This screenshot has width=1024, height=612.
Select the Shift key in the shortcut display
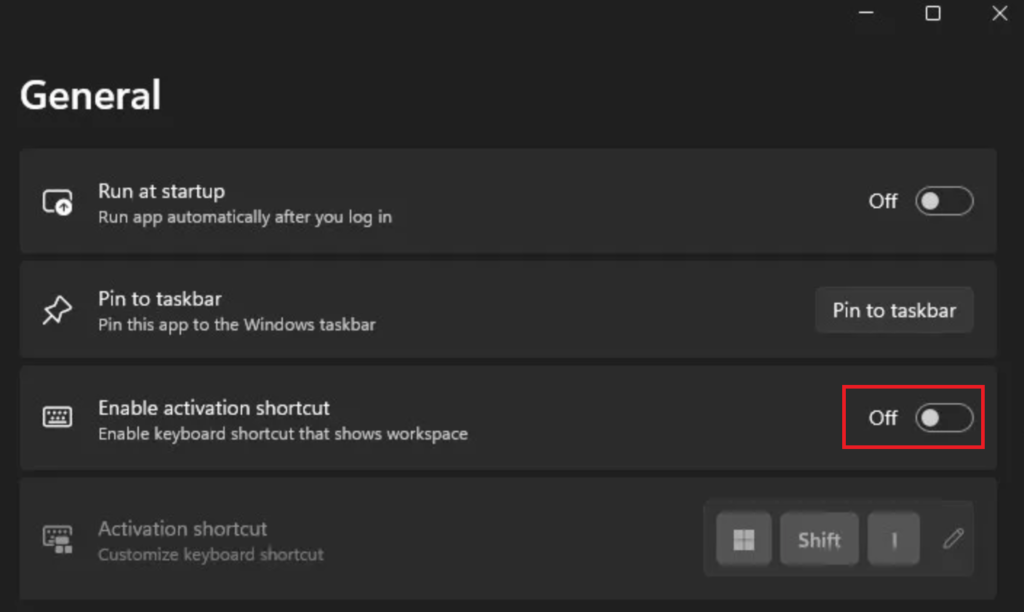point(819,538)
